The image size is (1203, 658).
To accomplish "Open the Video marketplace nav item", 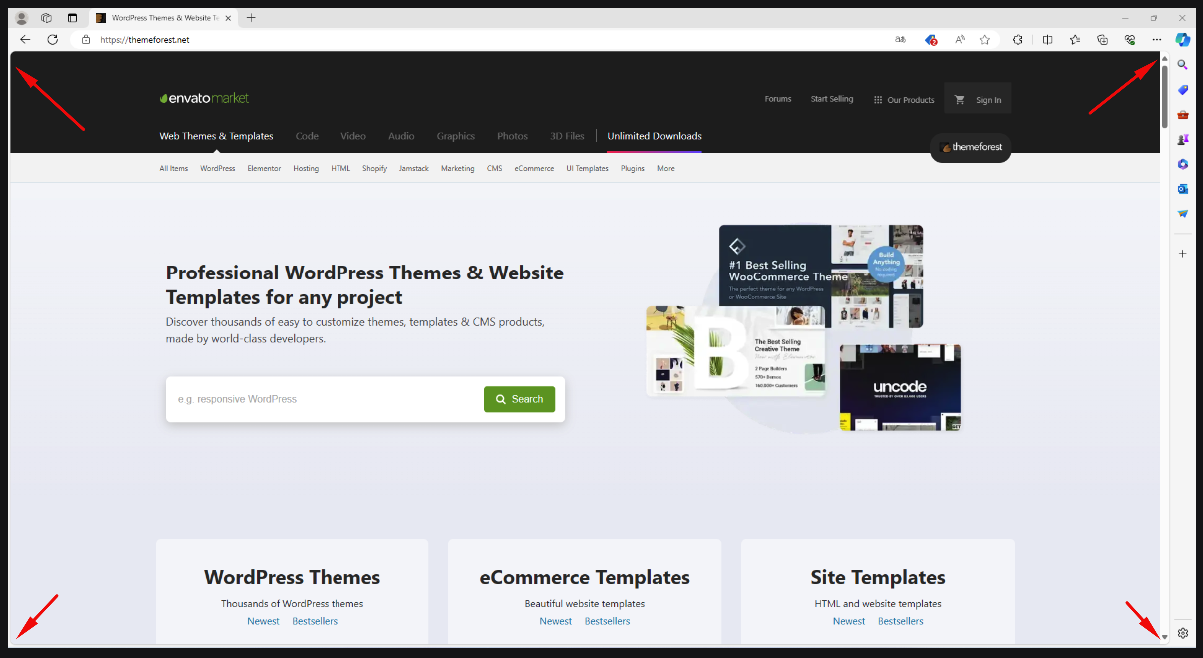I will [x=353, y=136].
